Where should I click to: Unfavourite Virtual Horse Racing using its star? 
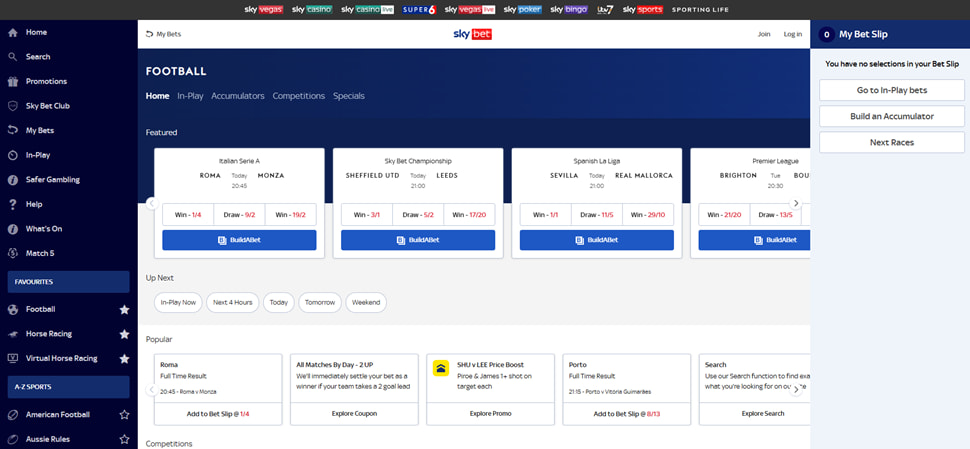[x=124, y=358]
